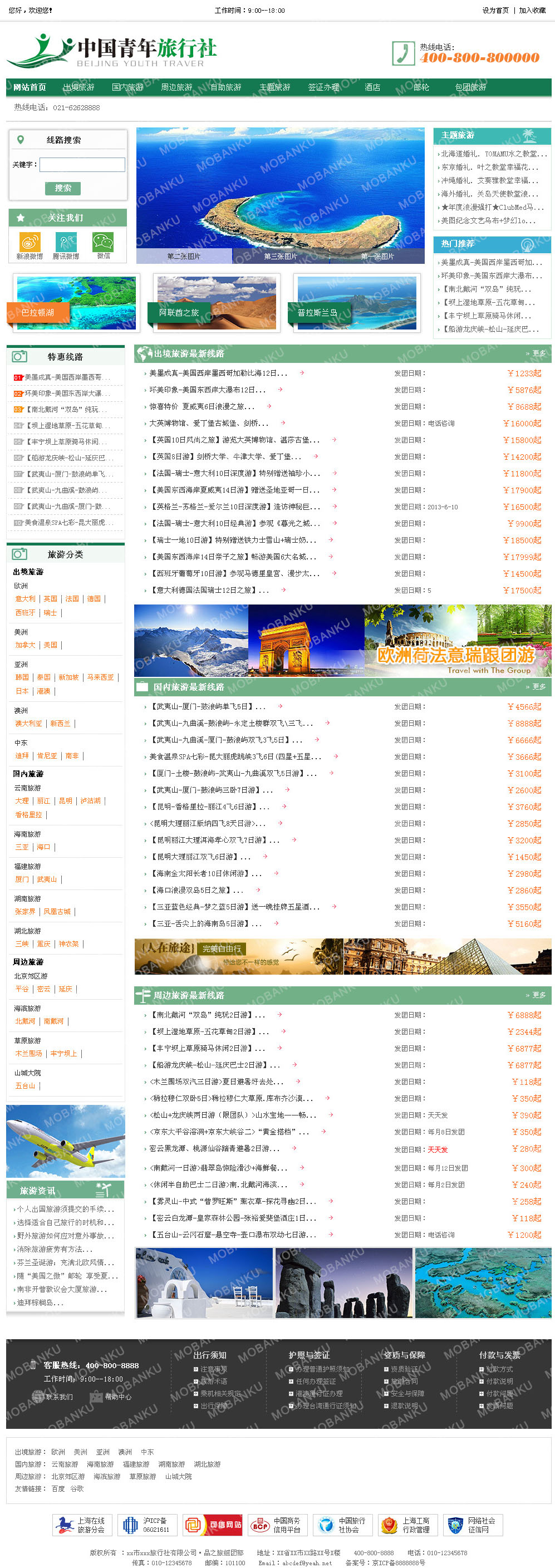Click the 欧洲荷法意瑞跟团游 banner
This screenshot has width=555, height=1568.
click(x=342, y=640)
